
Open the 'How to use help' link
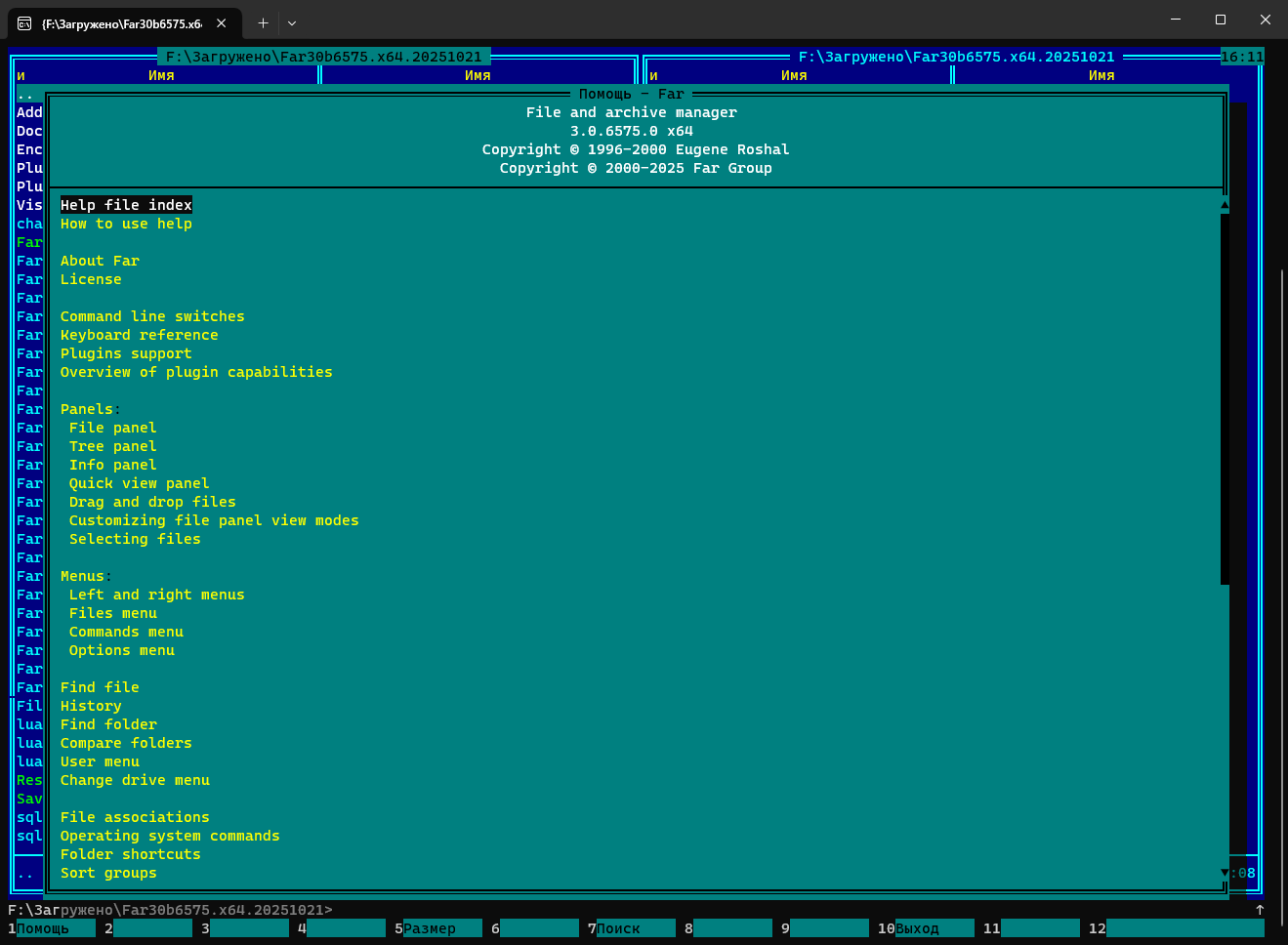[126, 224]
